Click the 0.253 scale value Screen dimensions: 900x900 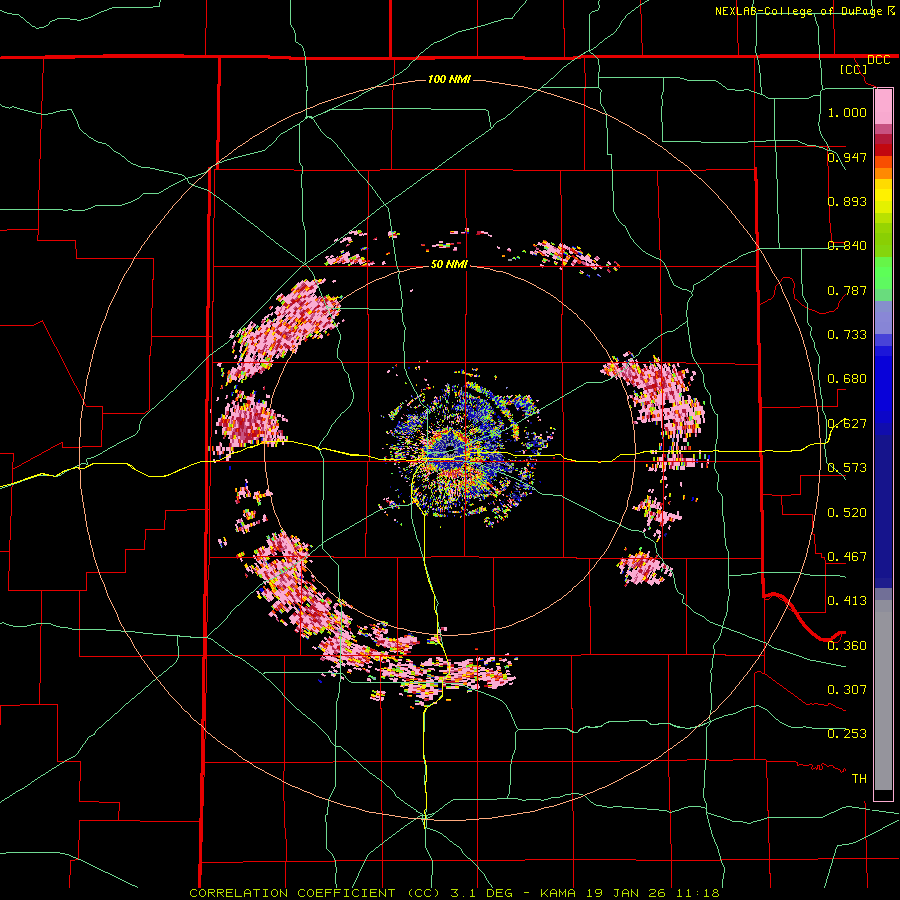tap(847, 734)
